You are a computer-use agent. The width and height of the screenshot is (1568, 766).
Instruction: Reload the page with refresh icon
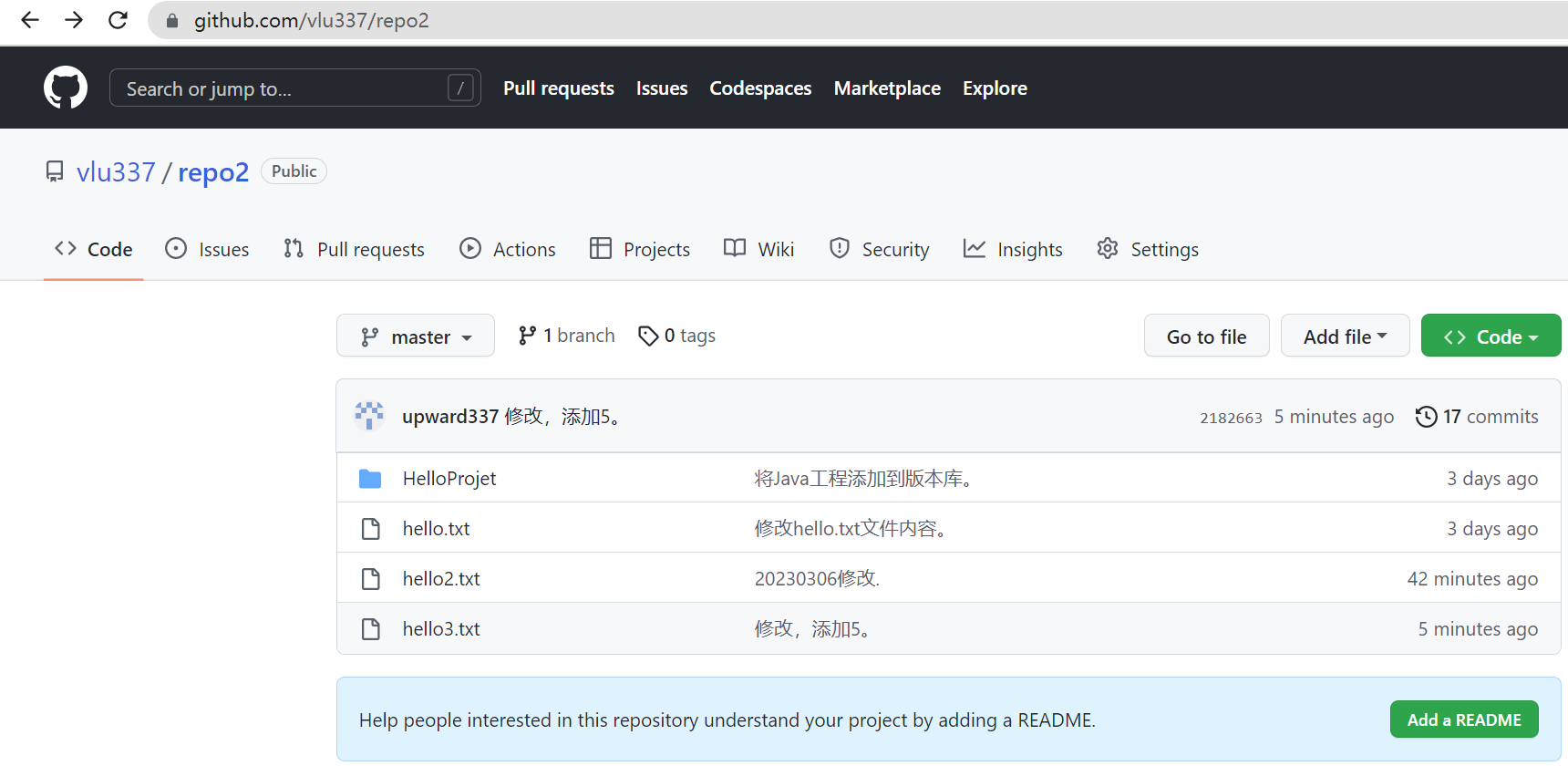point(118,20)
